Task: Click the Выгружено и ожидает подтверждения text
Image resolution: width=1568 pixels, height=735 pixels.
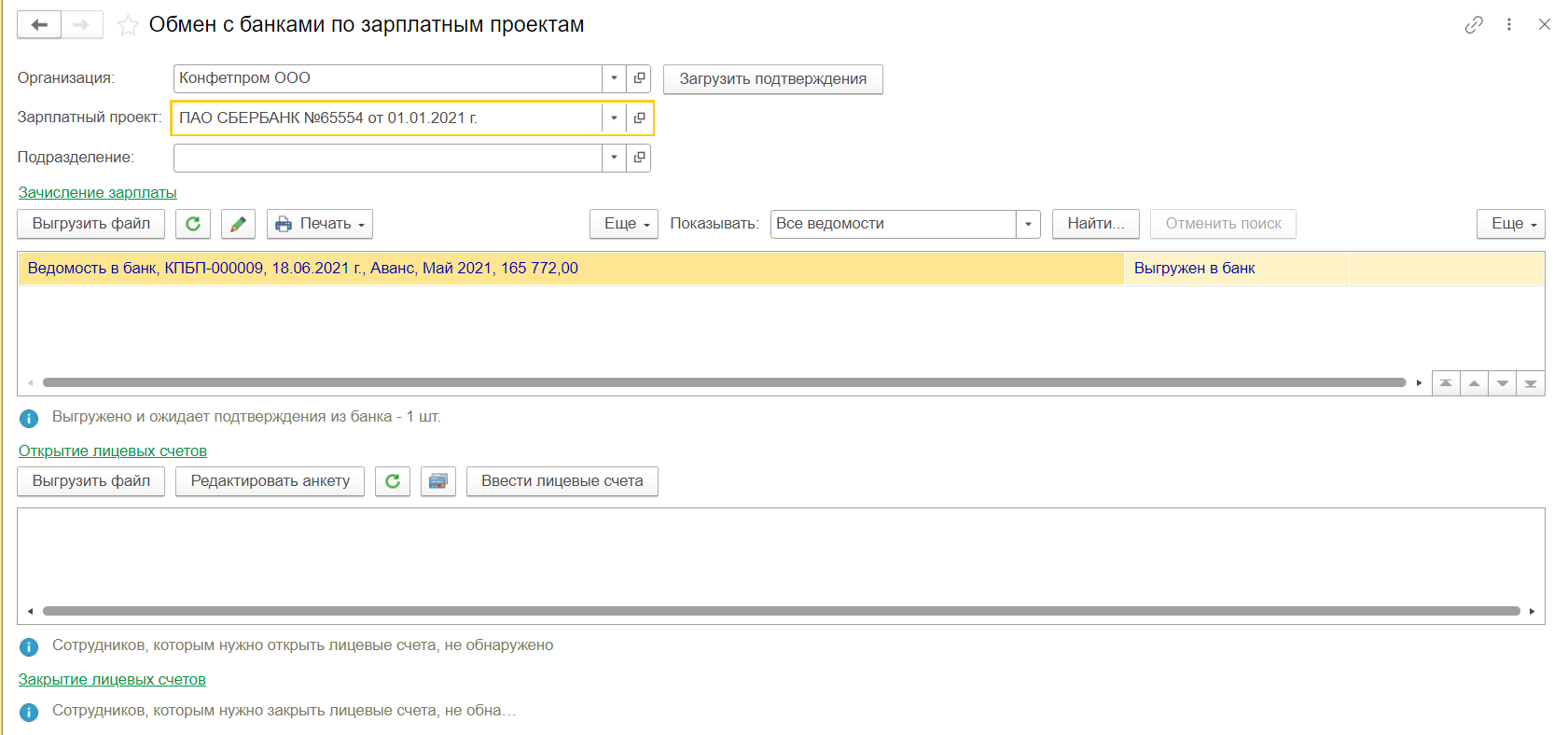Action: click(x=246, y=417)
